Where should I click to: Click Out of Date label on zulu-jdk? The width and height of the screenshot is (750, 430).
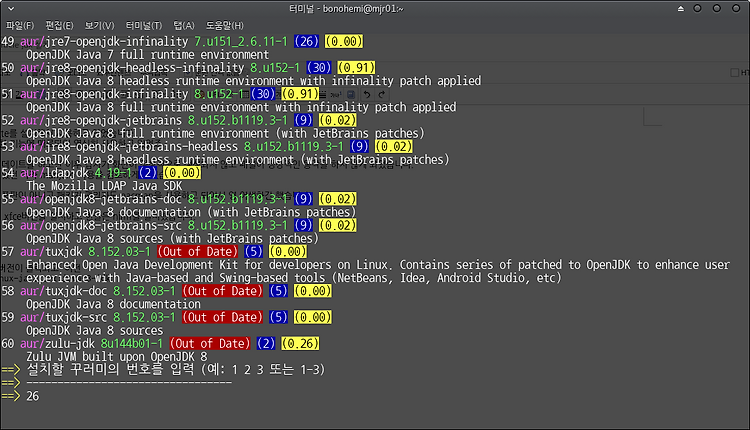click(210, 344)
